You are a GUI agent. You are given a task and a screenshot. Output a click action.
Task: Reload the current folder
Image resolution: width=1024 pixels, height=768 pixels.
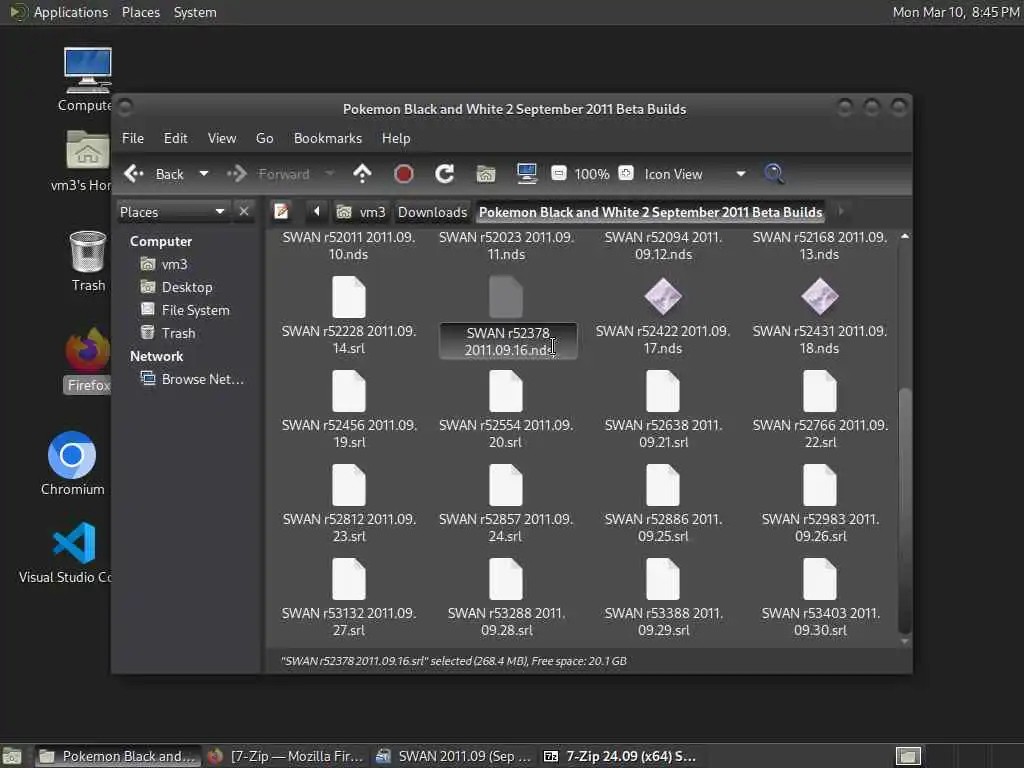(x=445, y=174)
